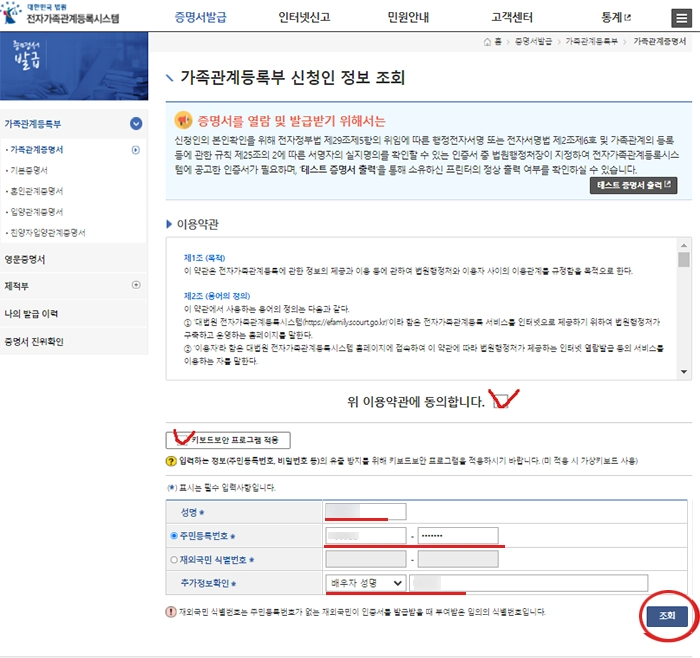Image resolution: width=700 pixels, height=658 pixels.
Task: Click the court logo at top left
Action: click(x=60, y=13)
